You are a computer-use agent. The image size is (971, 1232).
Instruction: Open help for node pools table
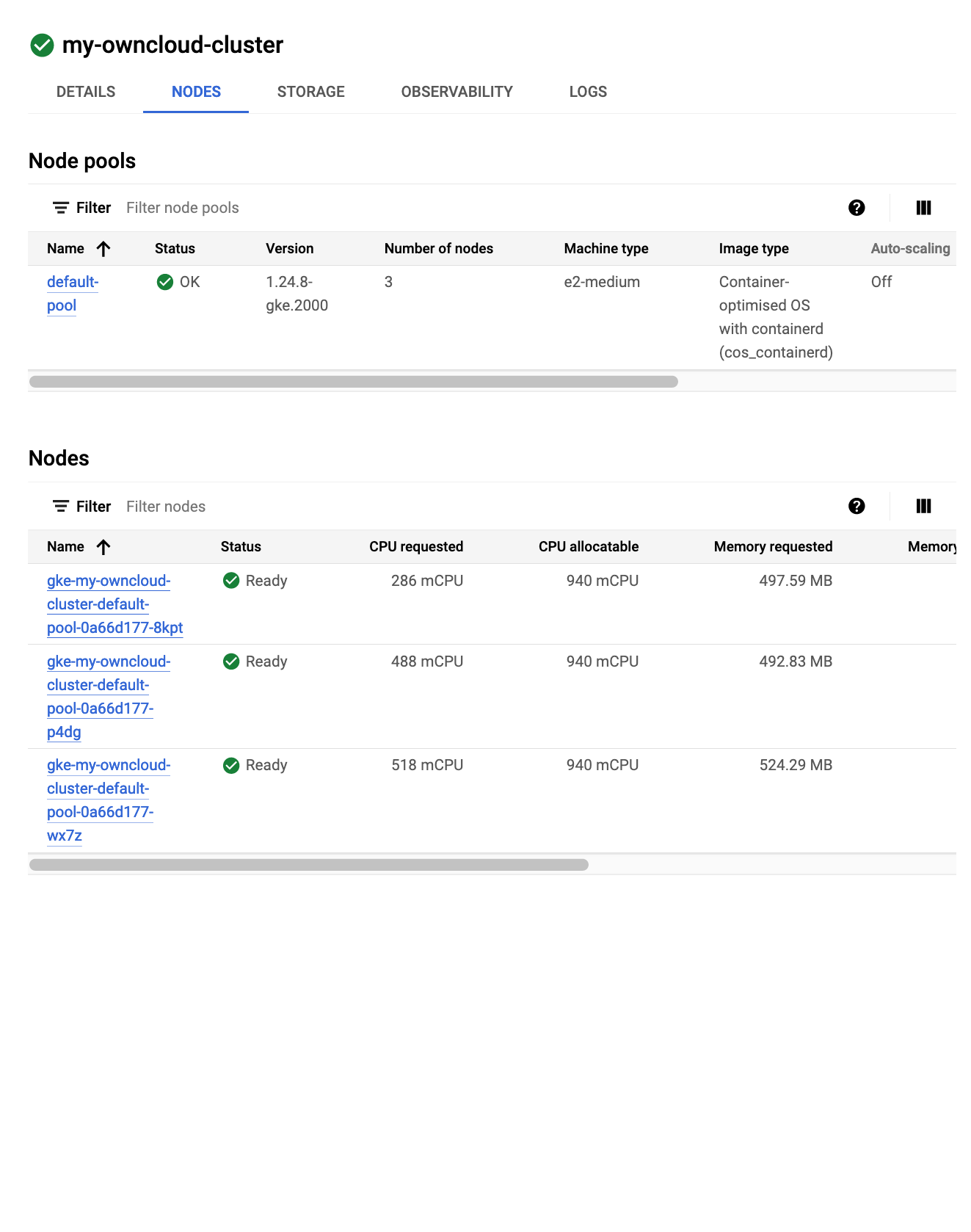pos(856,208)
